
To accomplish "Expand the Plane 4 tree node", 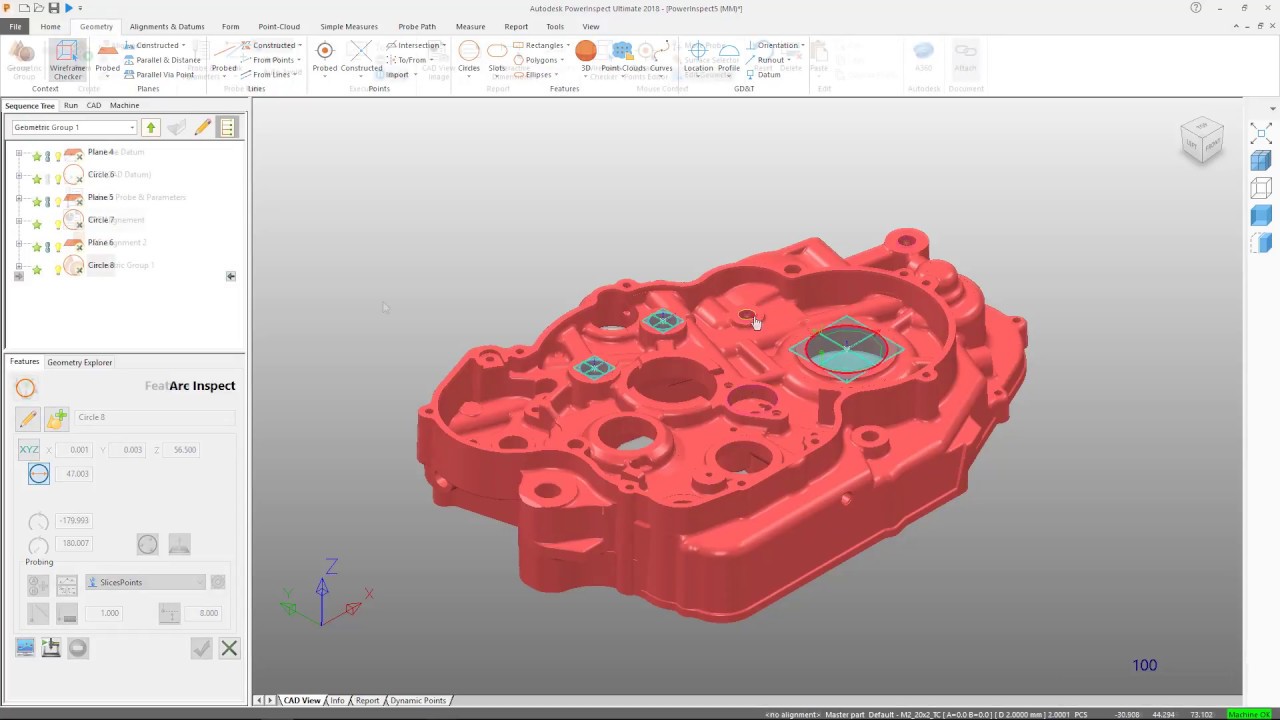I will (x=19, y=153).
